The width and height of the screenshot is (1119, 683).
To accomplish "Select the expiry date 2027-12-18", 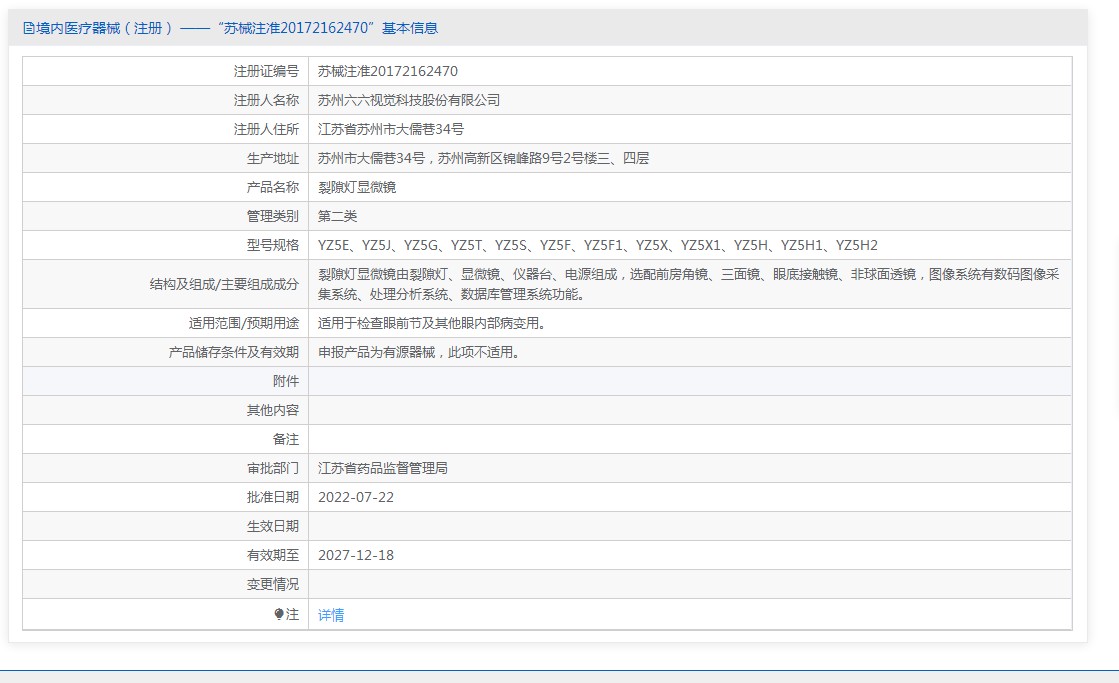I will pos(355,555).
